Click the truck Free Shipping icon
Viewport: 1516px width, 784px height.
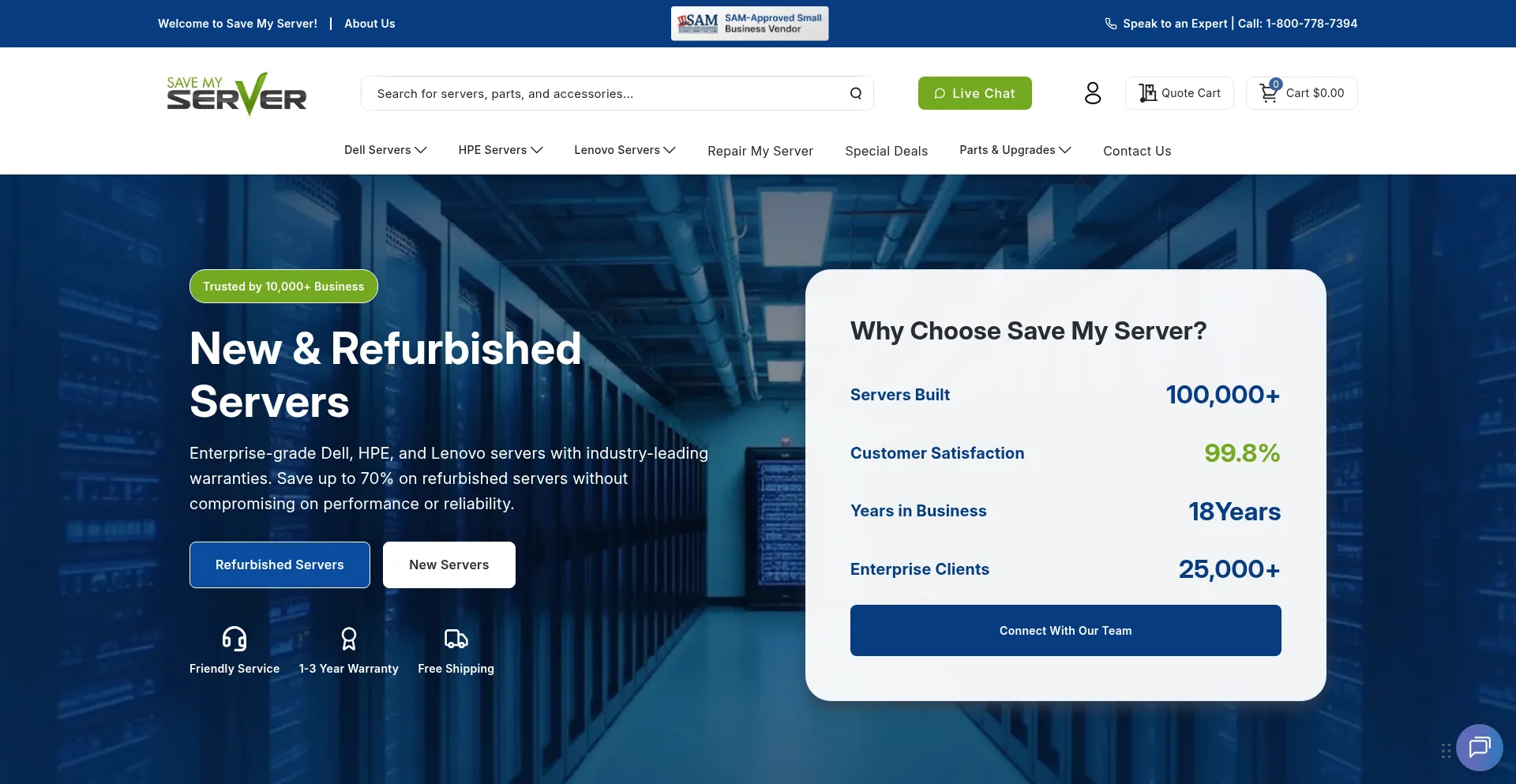(456, 638)
